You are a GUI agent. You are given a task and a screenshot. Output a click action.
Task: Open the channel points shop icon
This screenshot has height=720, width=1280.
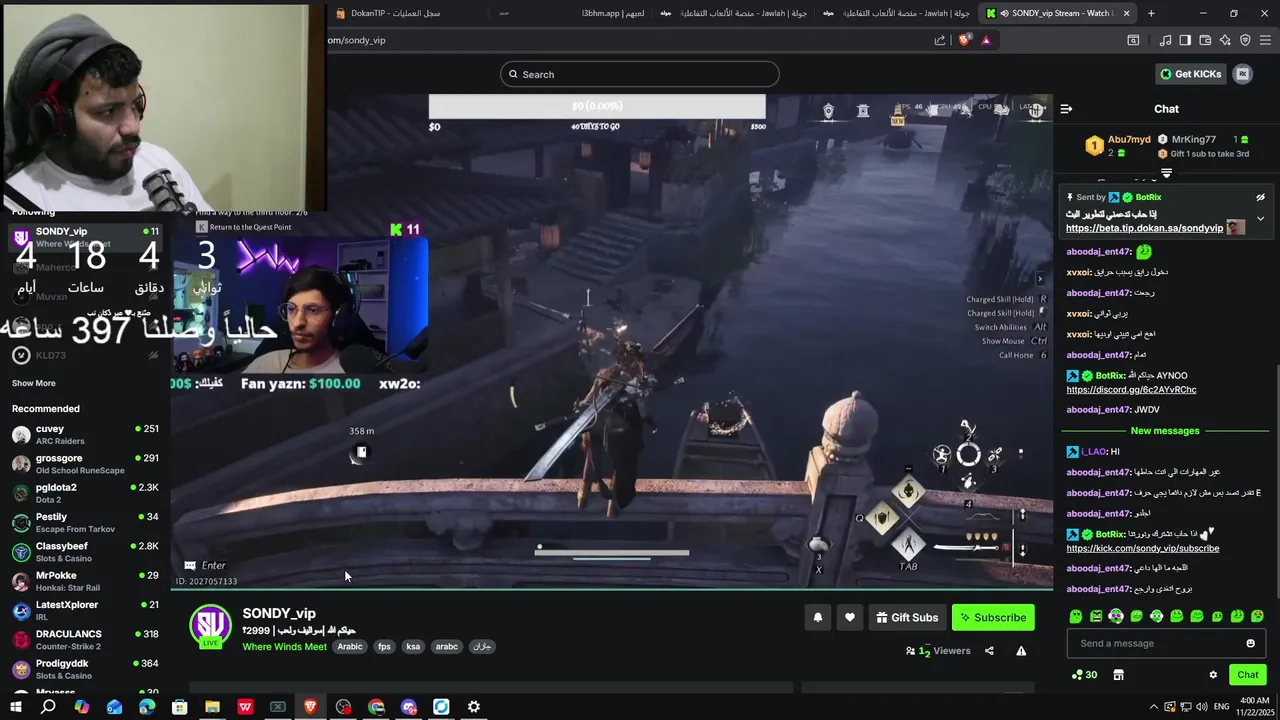pos(1118,675)
